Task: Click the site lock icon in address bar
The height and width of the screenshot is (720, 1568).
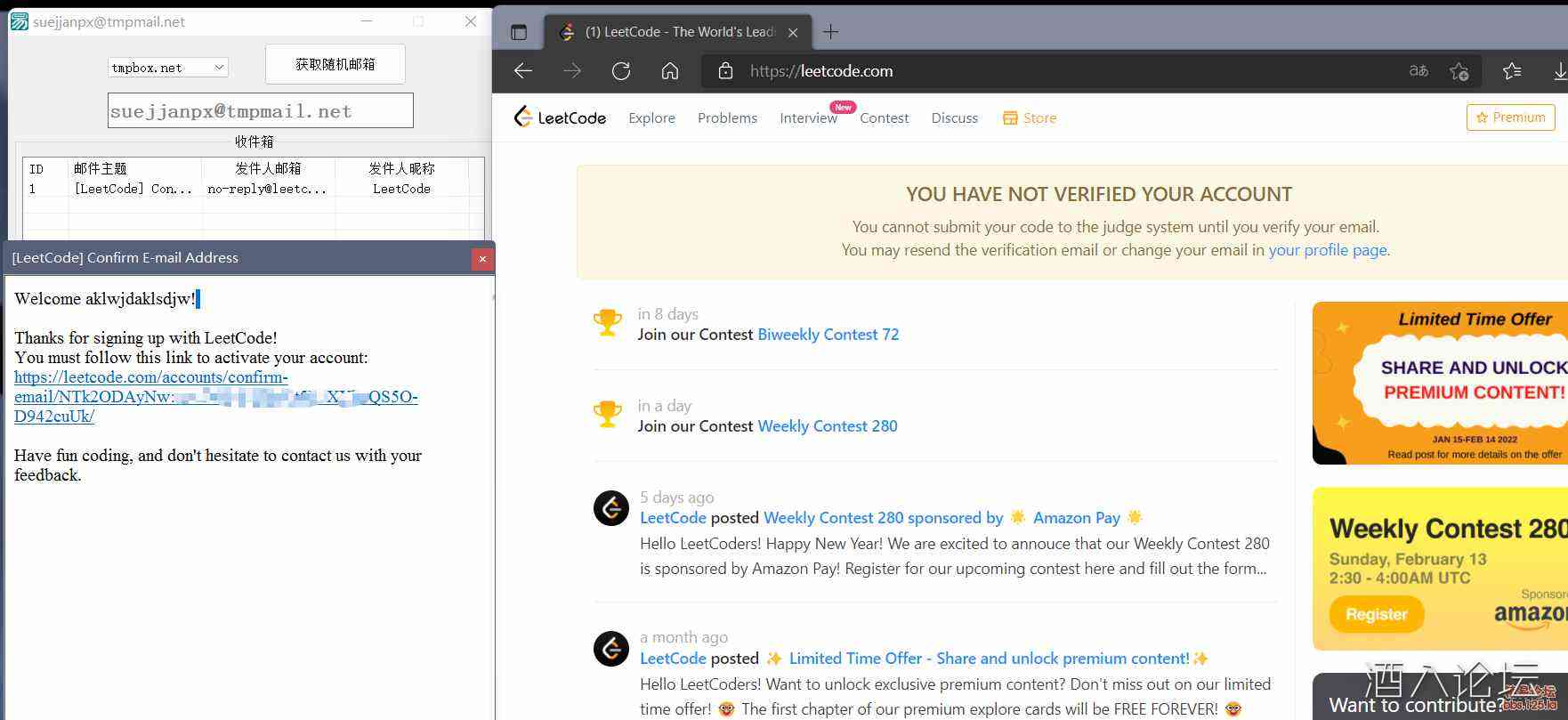Action: tap(725, 71)
